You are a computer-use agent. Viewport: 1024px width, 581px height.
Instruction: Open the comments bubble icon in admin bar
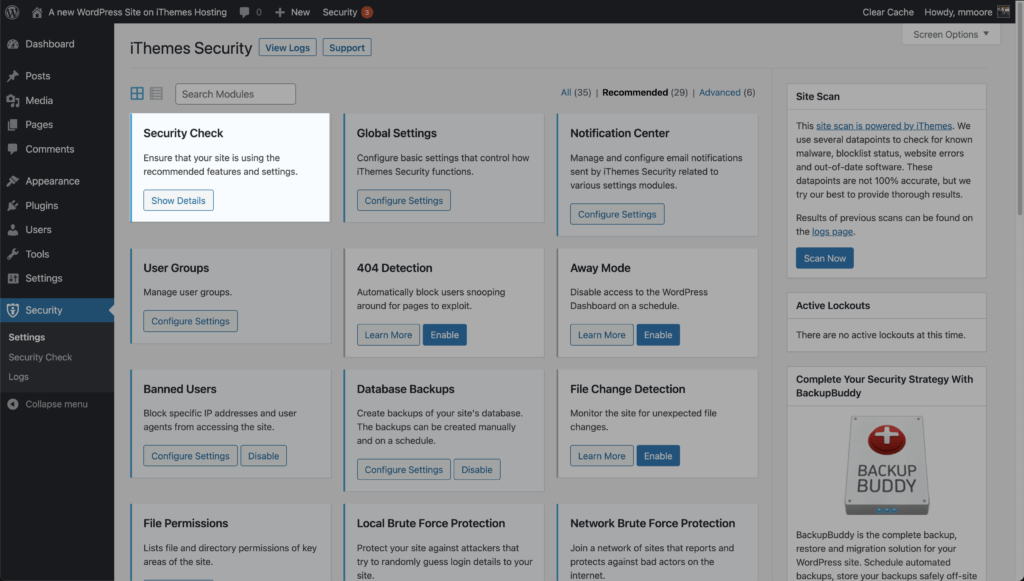click(x=244, y=12)
